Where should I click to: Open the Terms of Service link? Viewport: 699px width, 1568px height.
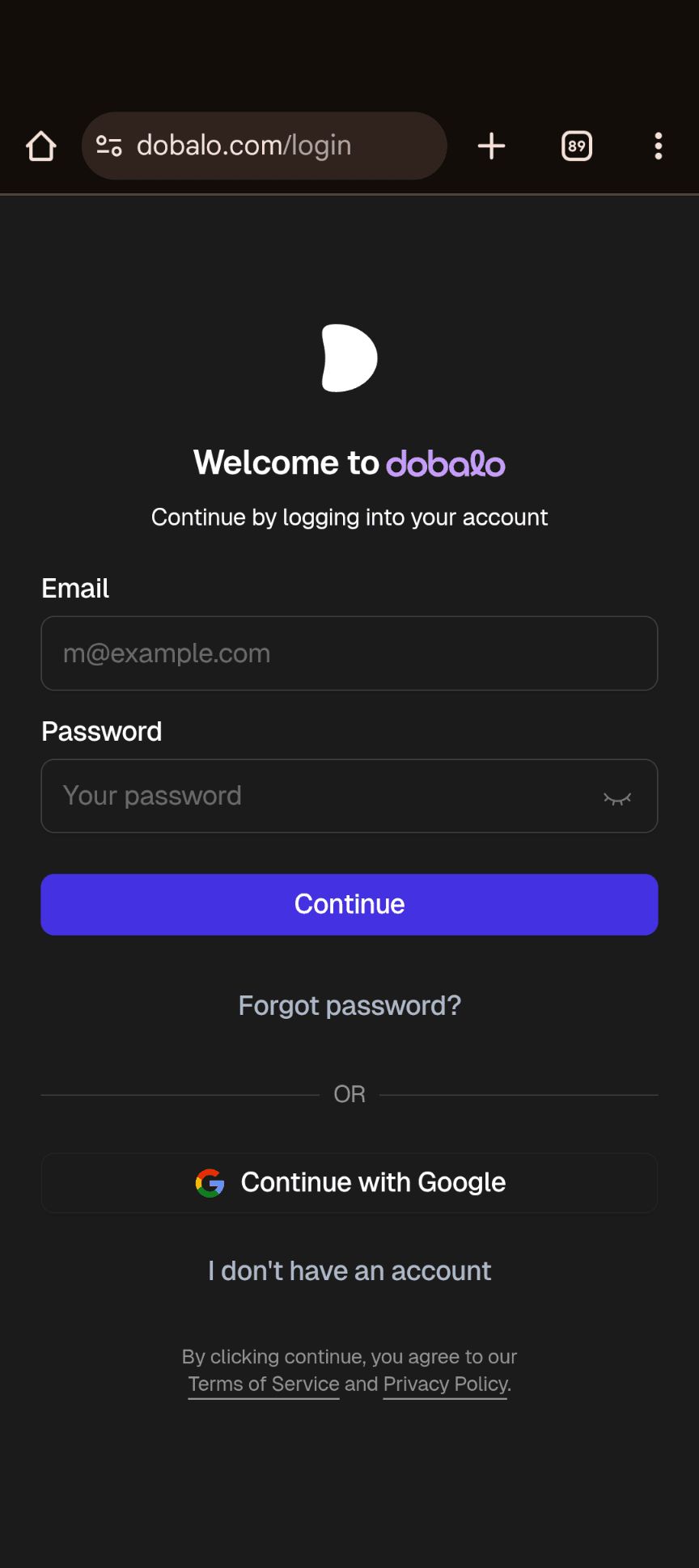tap(264, 1384)
